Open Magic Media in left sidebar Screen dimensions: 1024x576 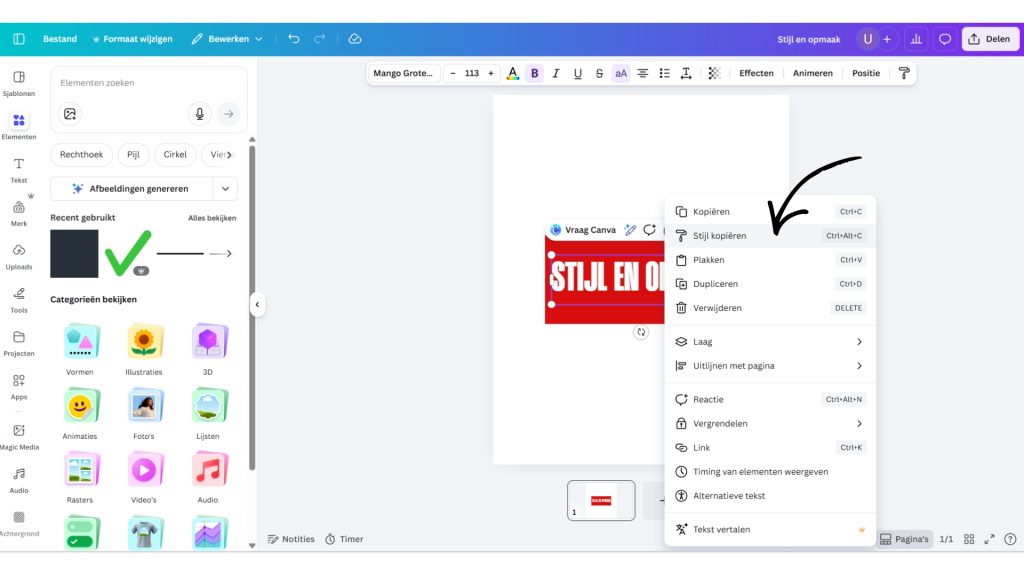[19, 436]
